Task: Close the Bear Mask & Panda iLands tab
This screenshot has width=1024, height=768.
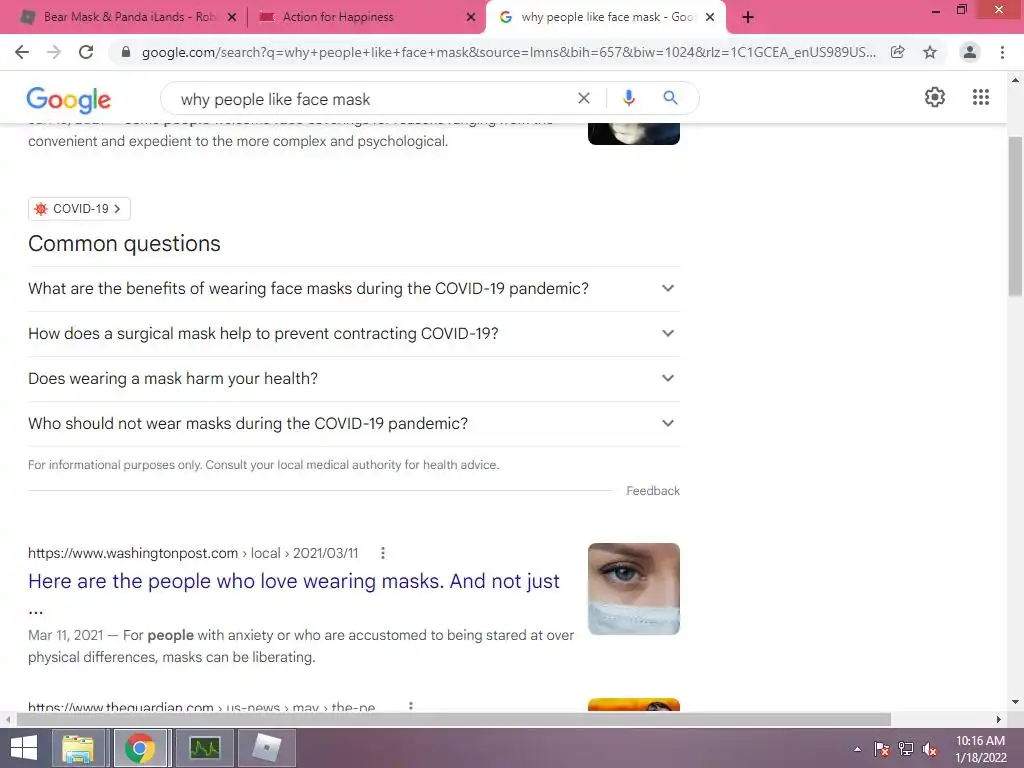Action: 232,17
